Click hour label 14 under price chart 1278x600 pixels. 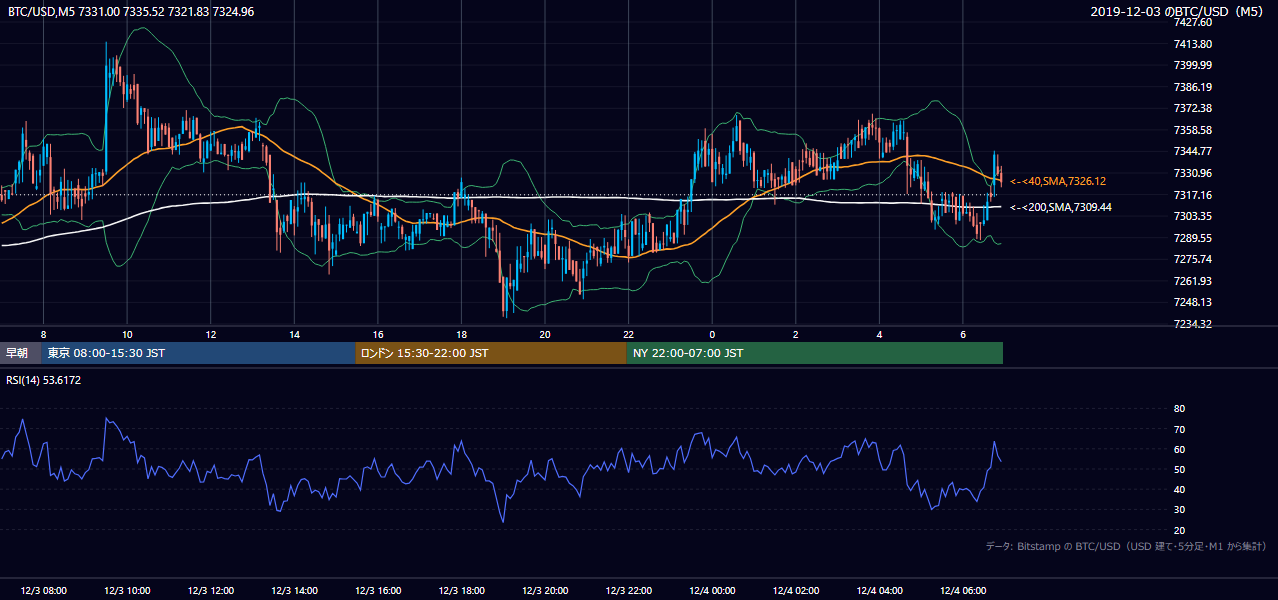[294, 334]
